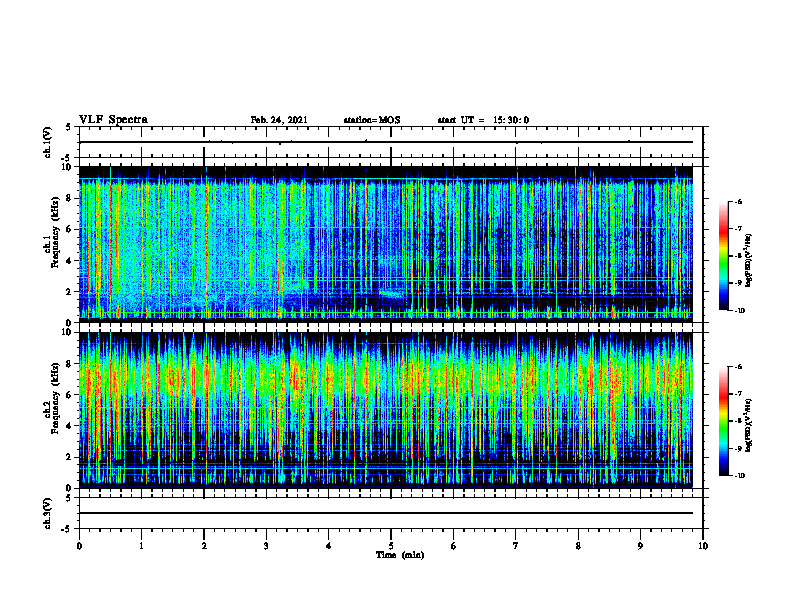Viewport: 792px width, 612px height.
Task: Click the ch.2 color scale bar
Action: [x=723, y=421]
